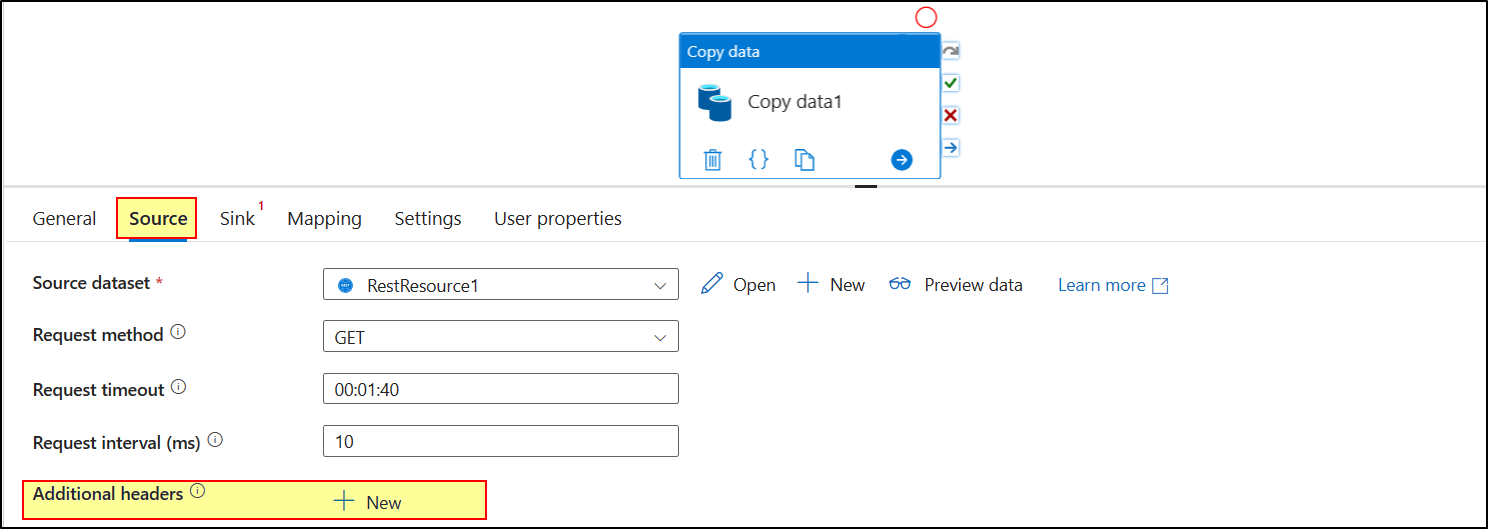Viewport: 1488px width, 529px height.
Task: Delete the Copy data1 activity via trash icon
Action: pos(712,159)
